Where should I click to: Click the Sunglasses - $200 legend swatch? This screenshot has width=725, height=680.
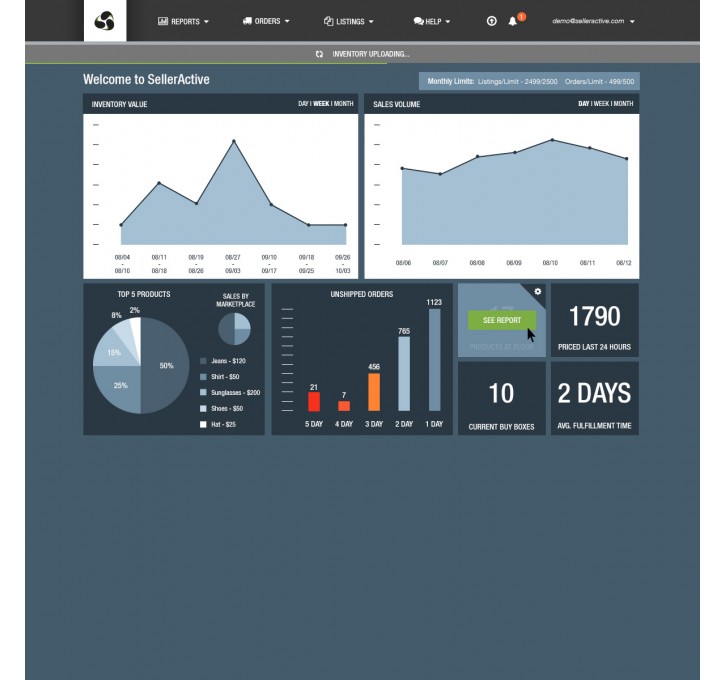pos(203,392)
